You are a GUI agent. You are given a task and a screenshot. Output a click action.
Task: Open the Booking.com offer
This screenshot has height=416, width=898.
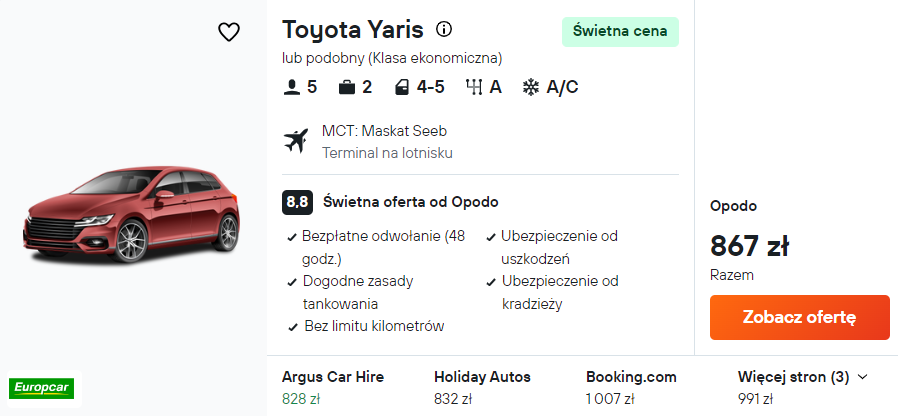pyautogui.click(x=631, y=388)
